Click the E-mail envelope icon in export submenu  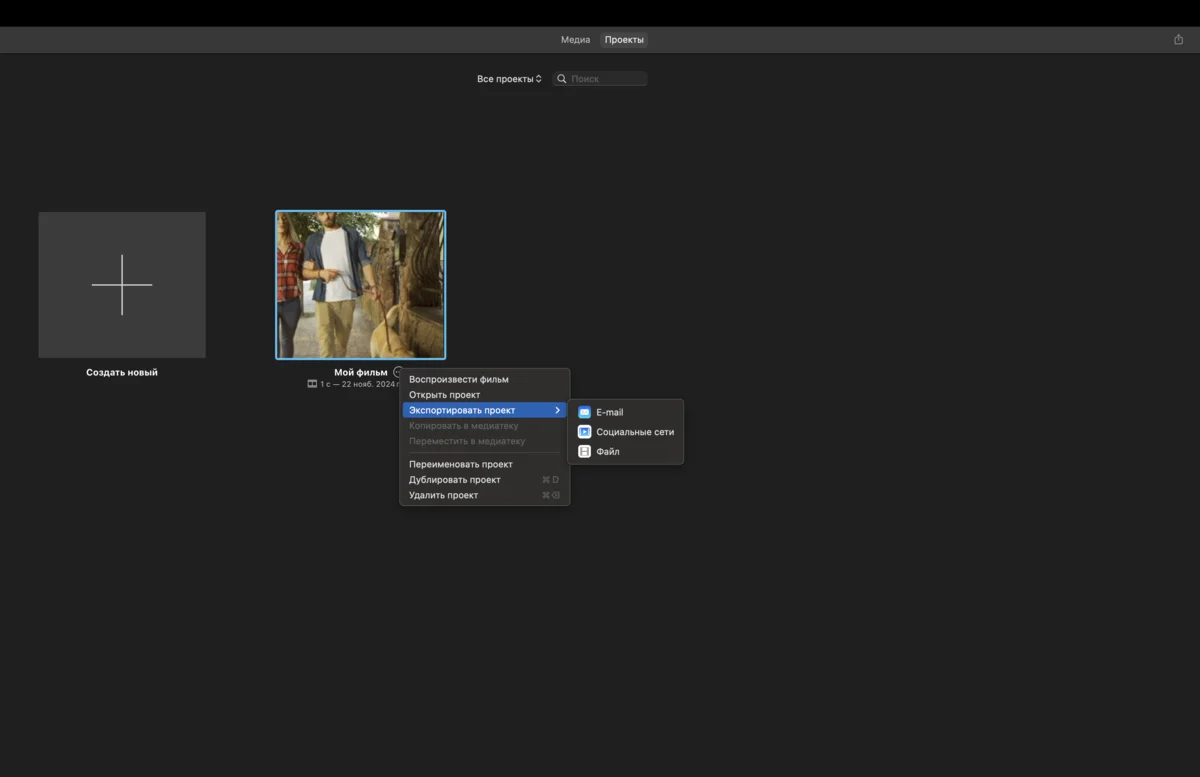coord(585,412)
